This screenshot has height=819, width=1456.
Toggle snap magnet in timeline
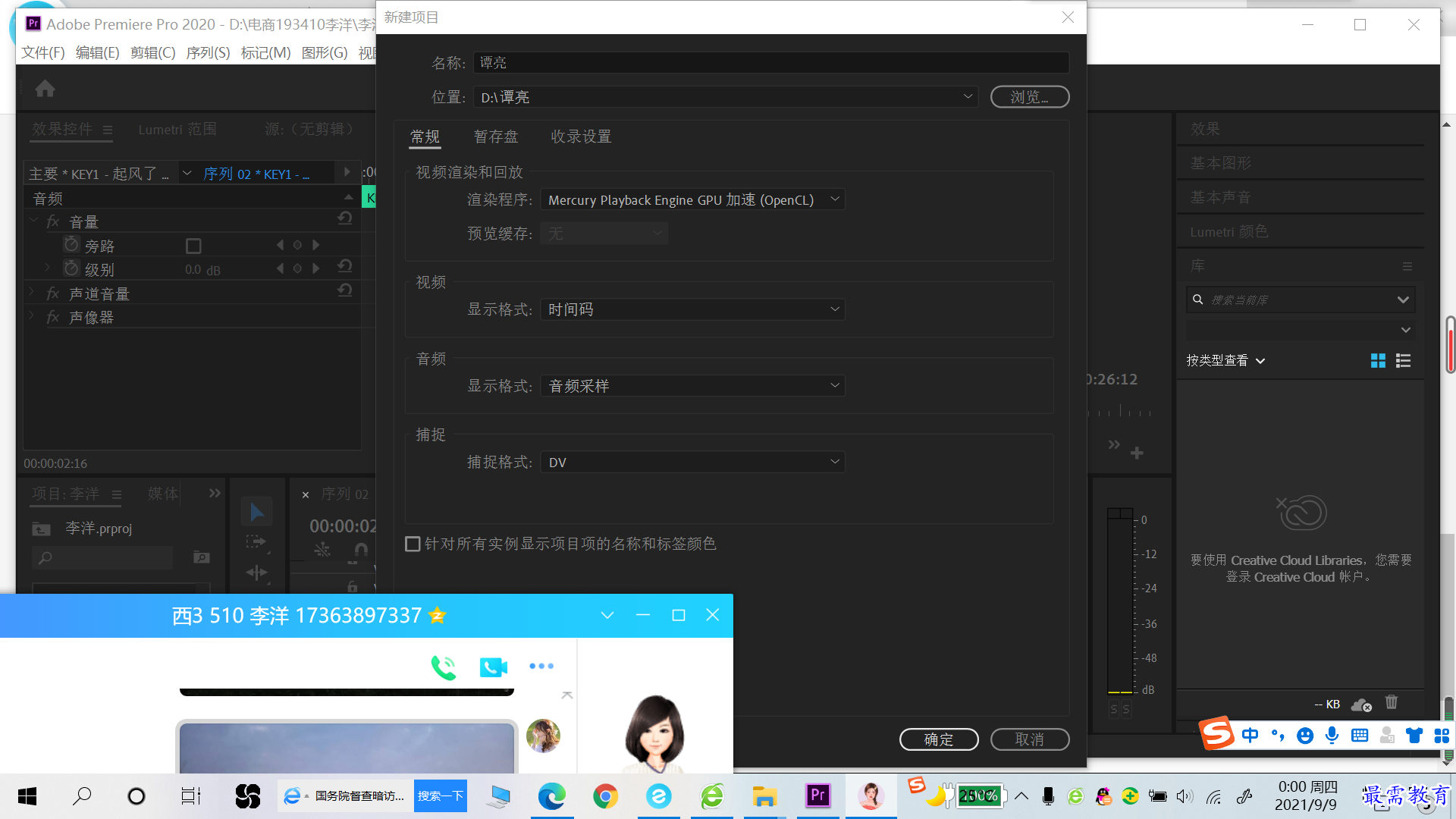[361, 551]
